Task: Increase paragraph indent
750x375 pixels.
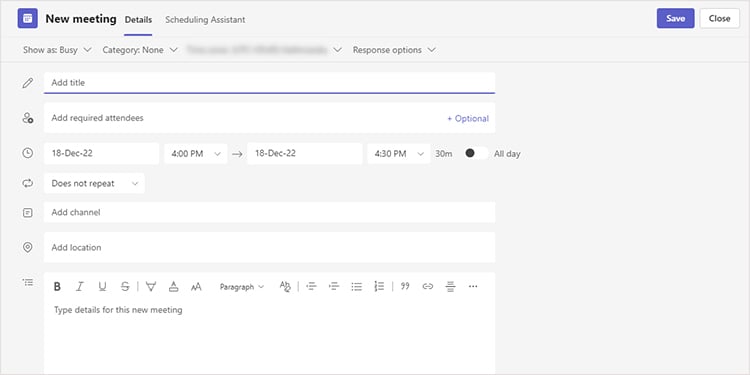Action: pyautogui.click(x=334, y=287)
